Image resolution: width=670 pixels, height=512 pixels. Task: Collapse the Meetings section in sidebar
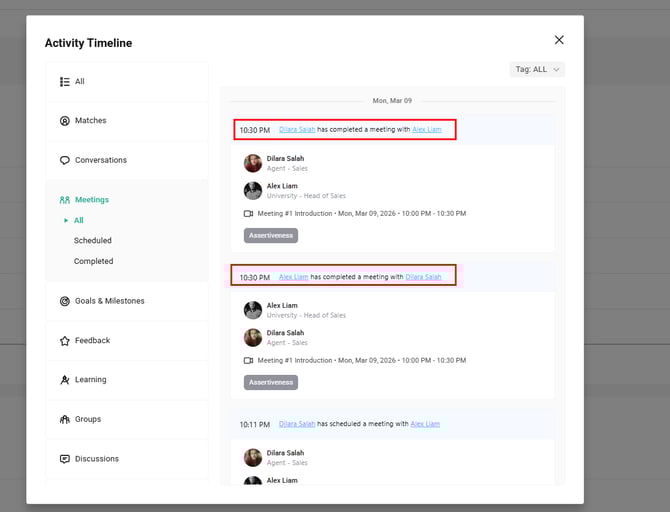[91, 200]
